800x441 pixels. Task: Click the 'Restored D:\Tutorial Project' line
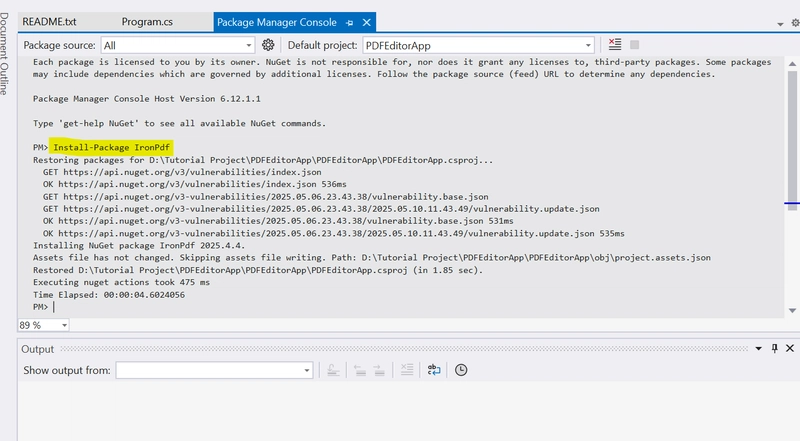click(x=258, y=270)
